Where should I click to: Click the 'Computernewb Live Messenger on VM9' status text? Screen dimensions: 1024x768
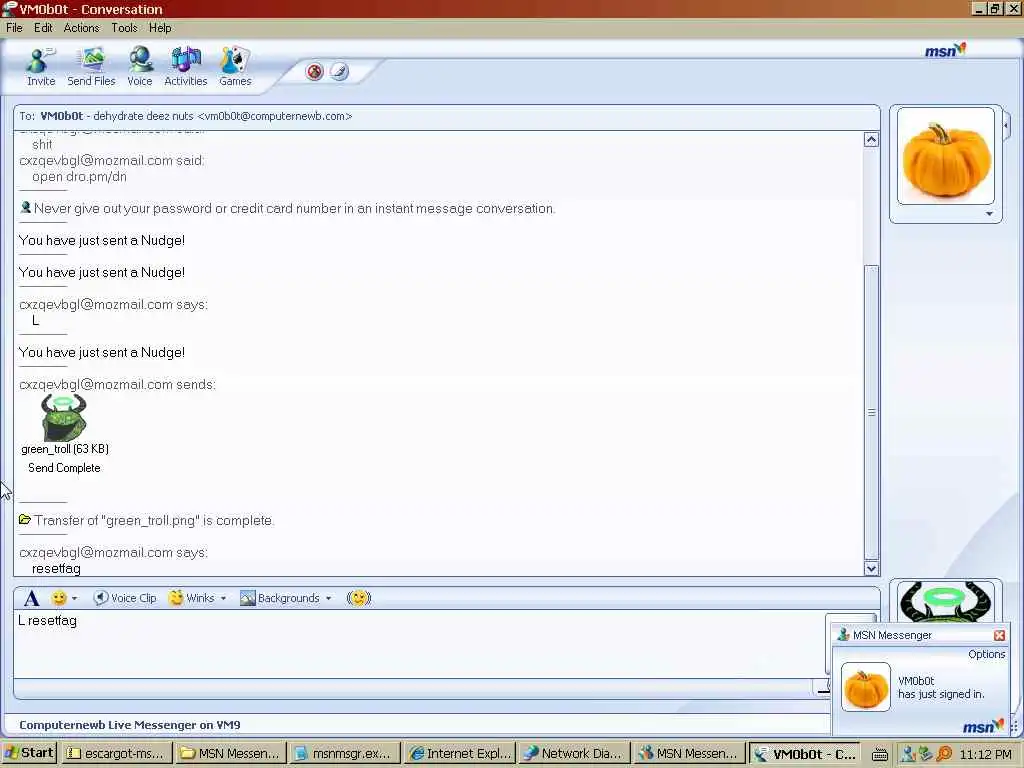[129, 725]
